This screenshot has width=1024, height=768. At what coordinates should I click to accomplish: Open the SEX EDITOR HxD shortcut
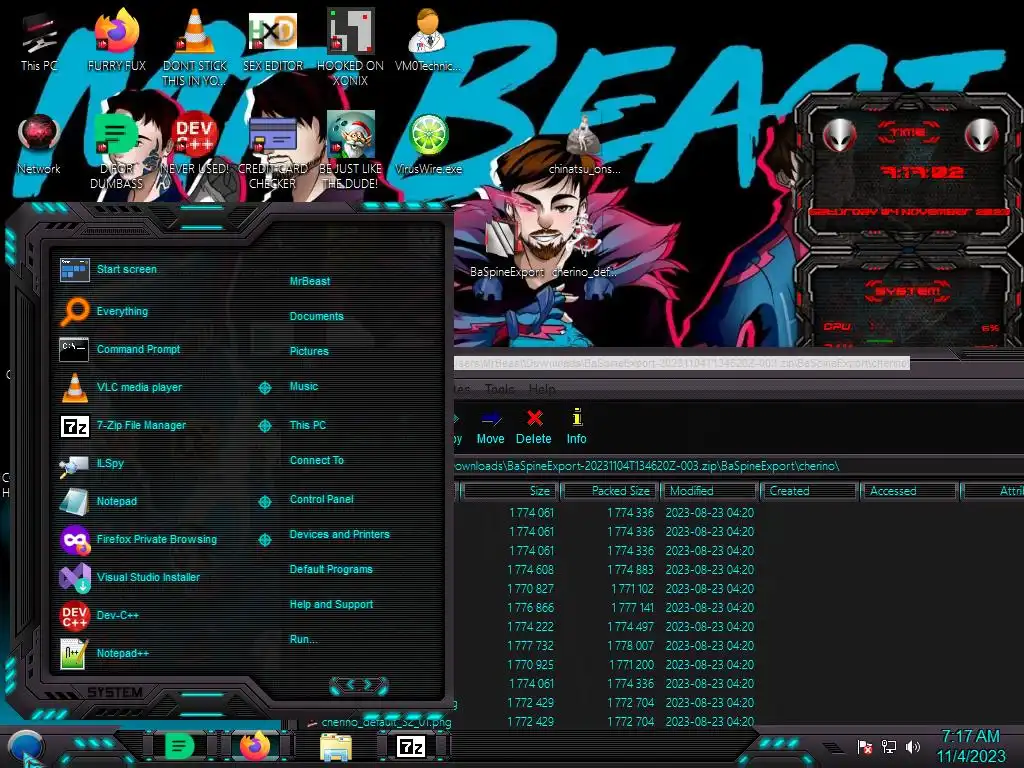tap(273, 42)
